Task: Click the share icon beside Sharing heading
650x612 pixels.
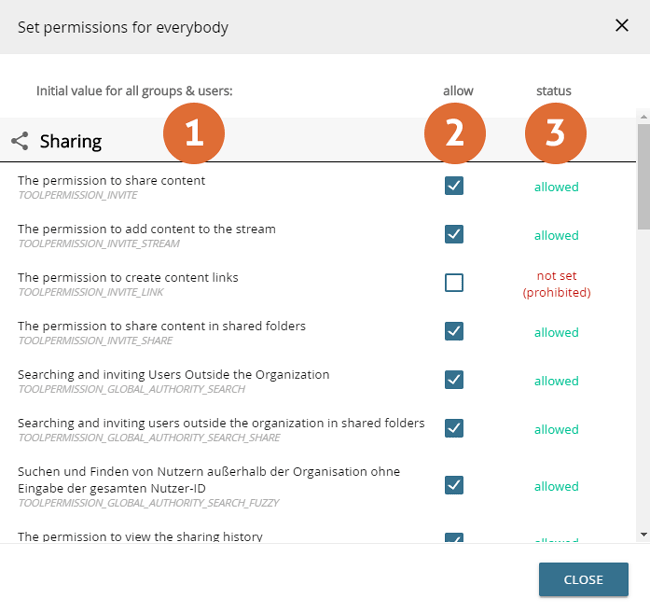Action: click(x=19, y=141)
